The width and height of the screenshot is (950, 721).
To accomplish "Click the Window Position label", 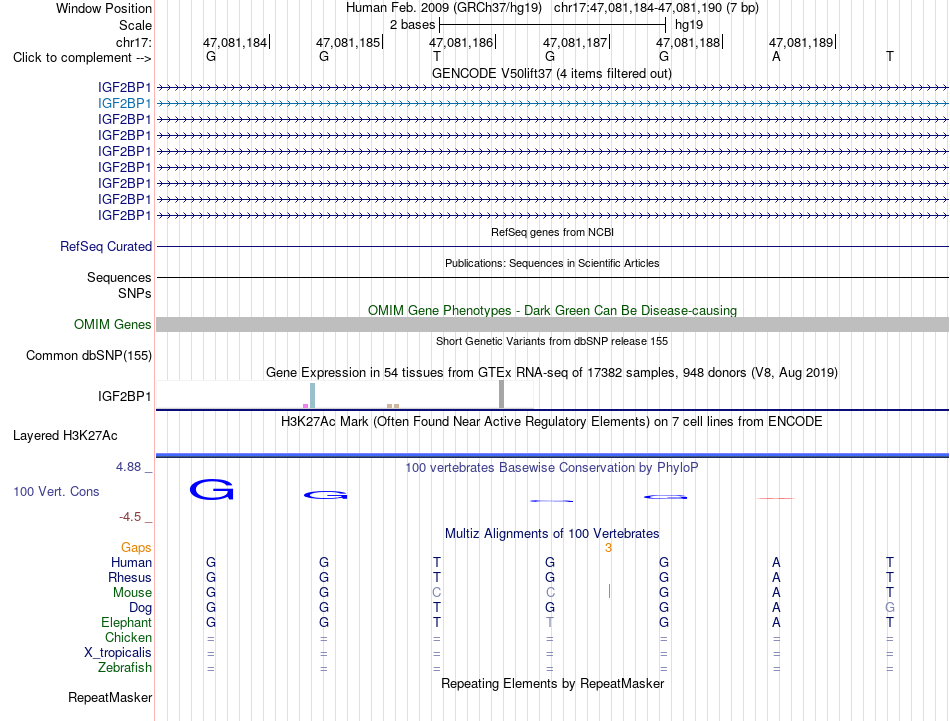I will coord(104,8).
